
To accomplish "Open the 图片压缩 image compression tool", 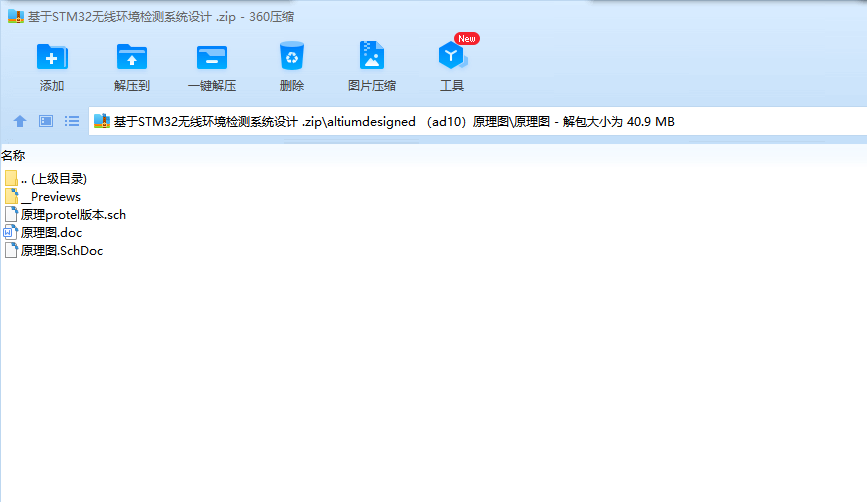I will (372, 55).
